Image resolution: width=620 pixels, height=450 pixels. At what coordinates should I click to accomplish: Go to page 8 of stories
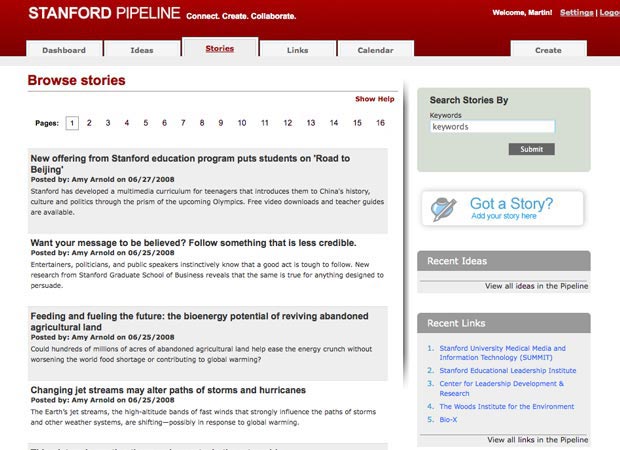pos(202,123)
